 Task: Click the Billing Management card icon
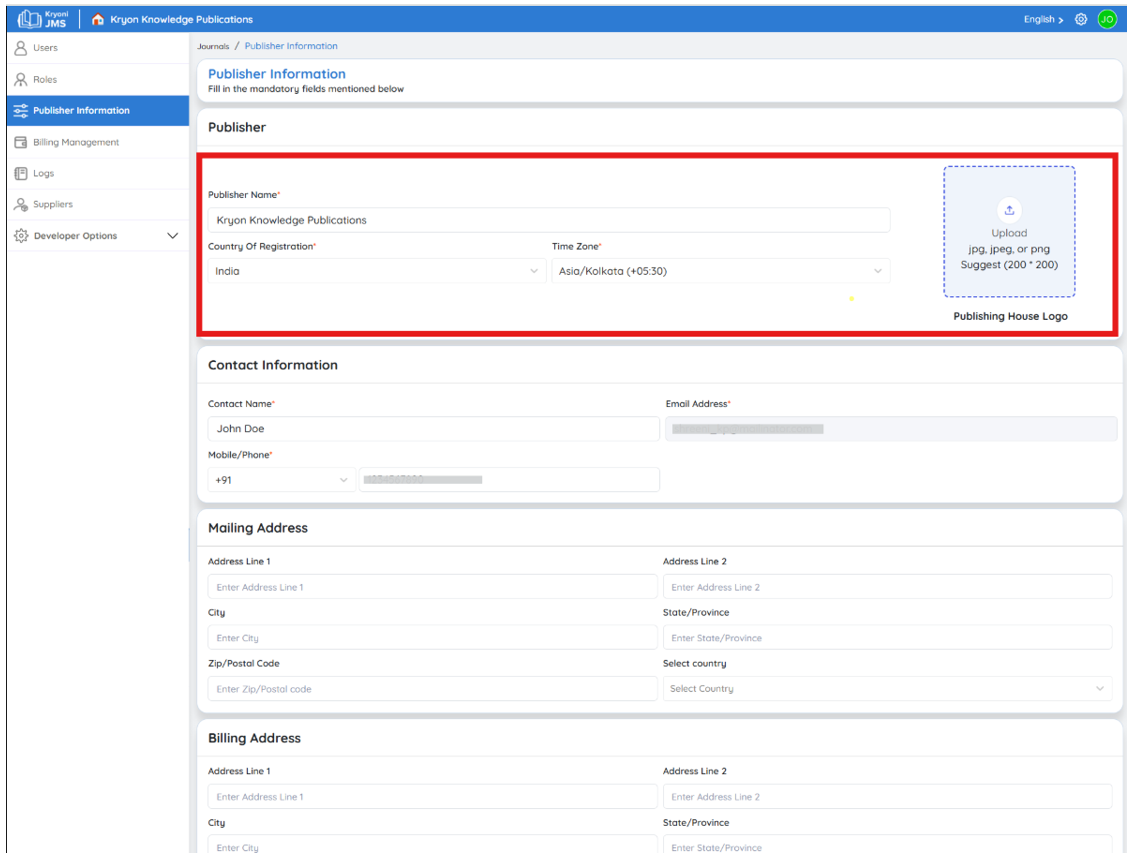[x=21, y=142]
